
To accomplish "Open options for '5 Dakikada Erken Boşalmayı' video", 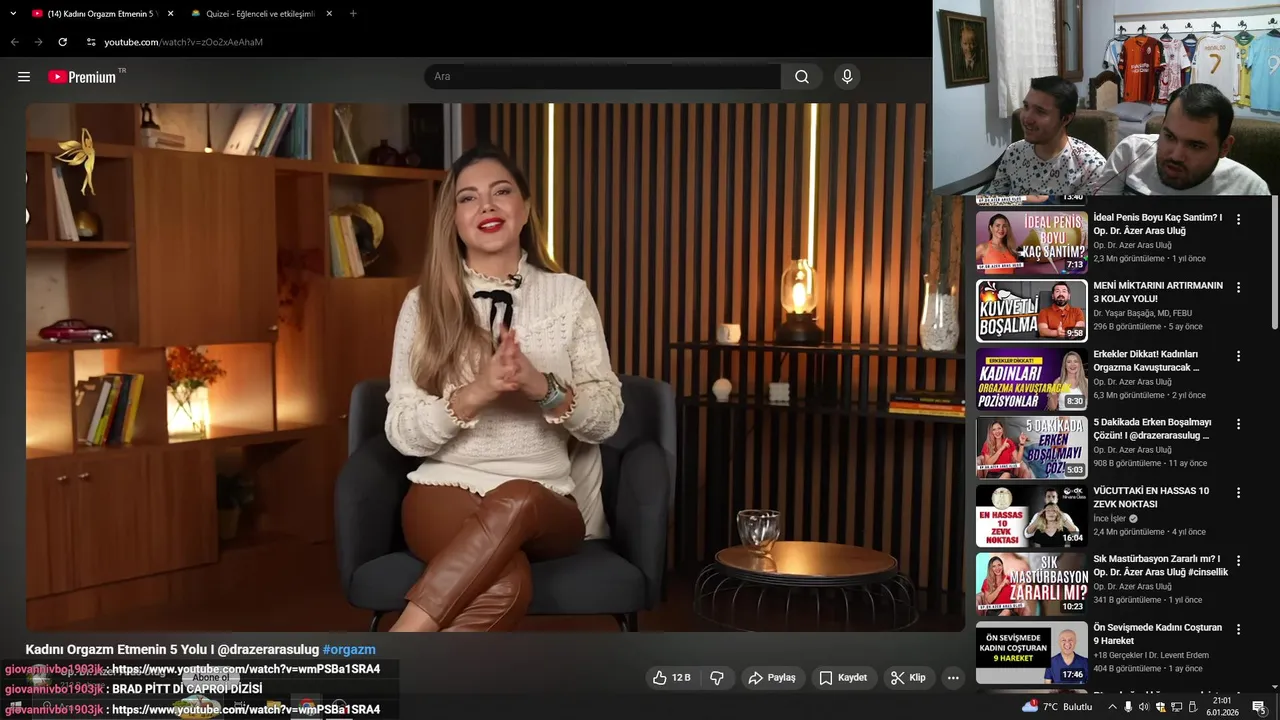I will point(1238,424).
